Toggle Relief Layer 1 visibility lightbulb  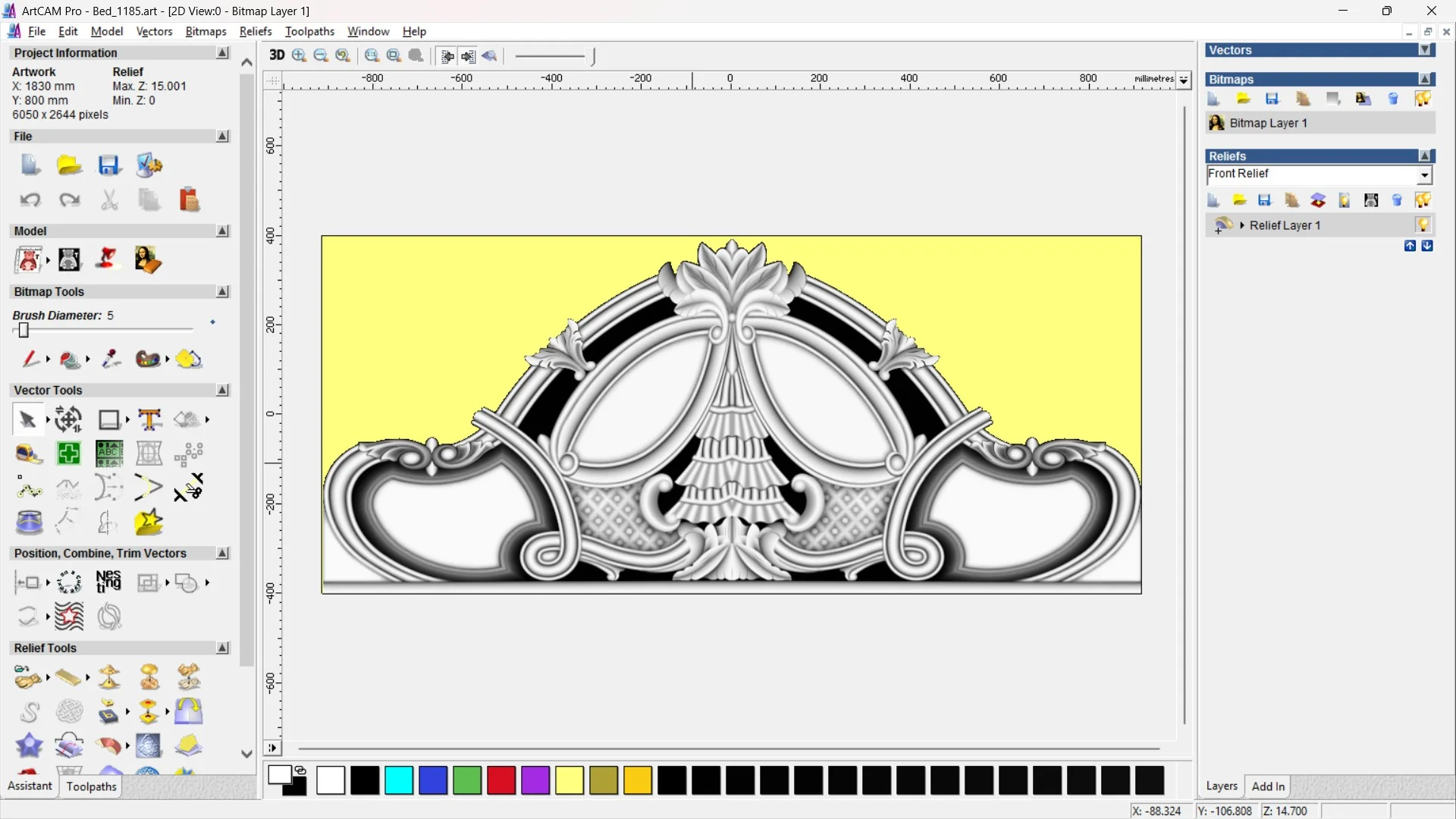tap(1423, 225)
